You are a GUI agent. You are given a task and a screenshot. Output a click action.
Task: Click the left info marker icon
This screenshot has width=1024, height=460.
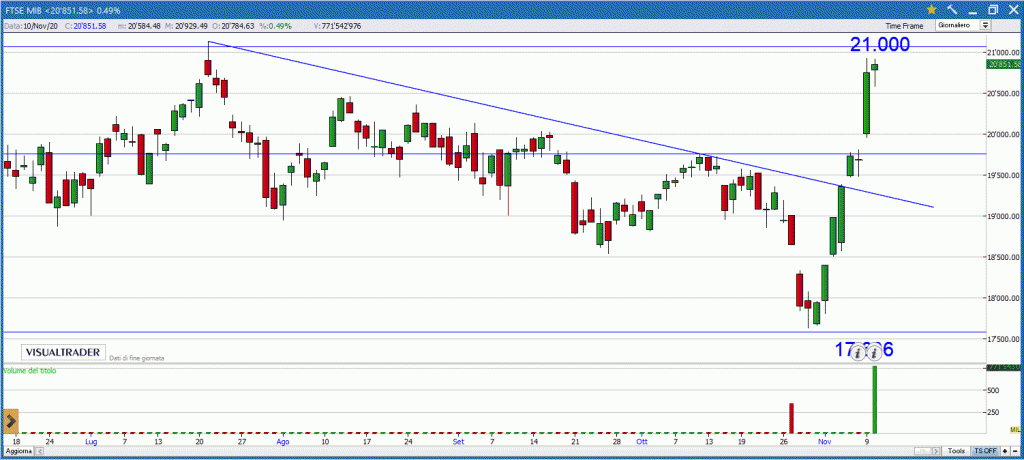coord(857,353)
